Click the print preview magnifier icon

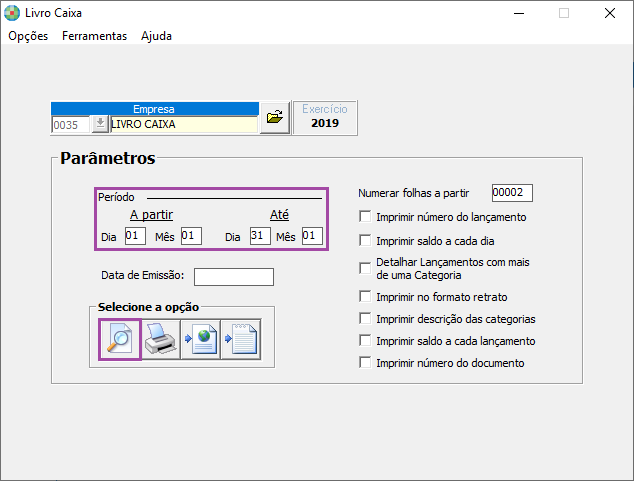click(120, 339)
